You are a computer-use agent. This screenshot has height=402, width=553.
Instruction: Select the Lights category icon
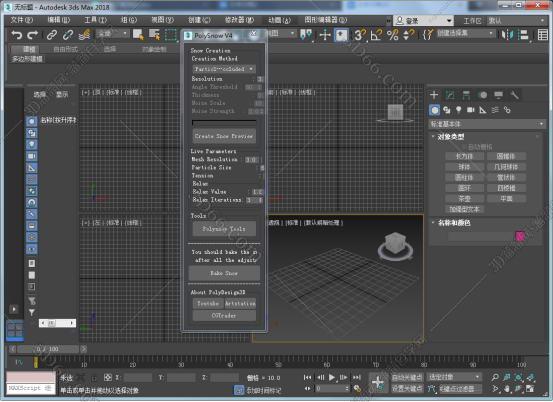point(458,110)
